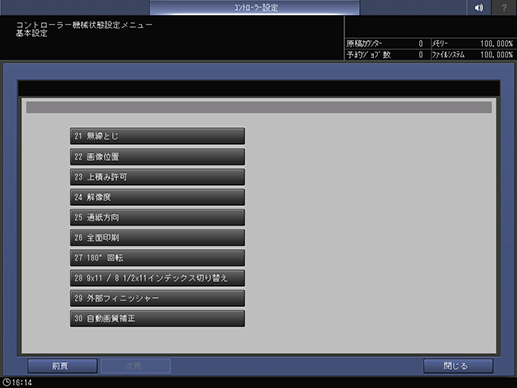Select the コントローラー設定 tab at top
Image resolution: width=517 pixels, height=388 pixels.
tap(255, 7)
